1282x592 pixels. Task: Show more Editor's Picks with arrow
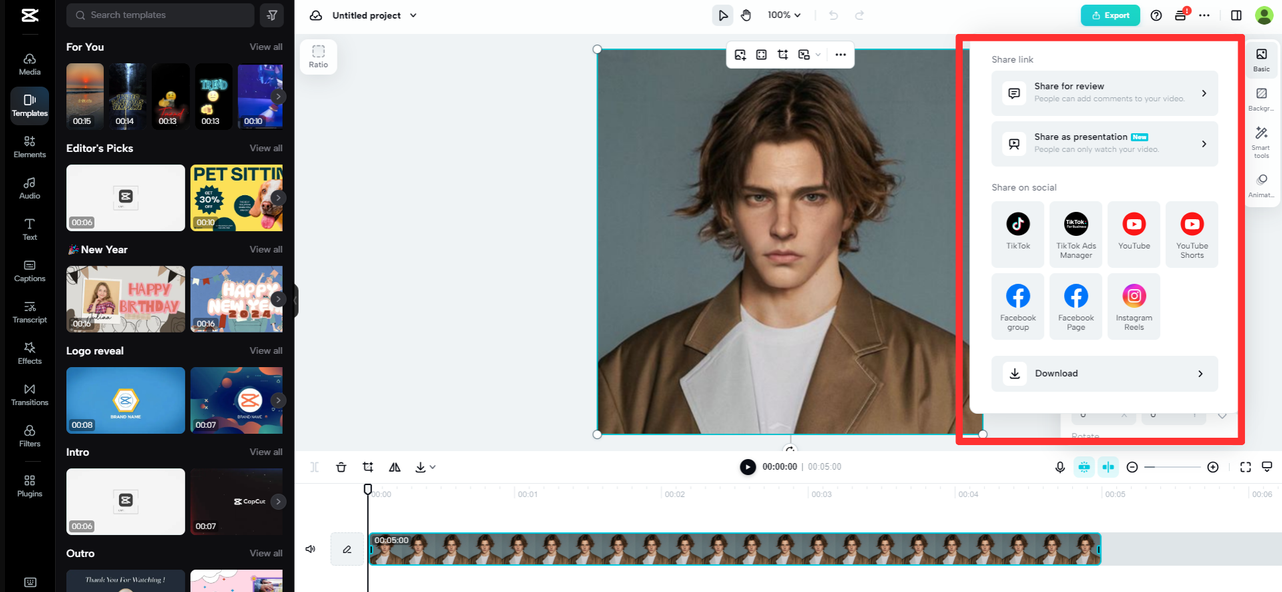tap(278, 198)
